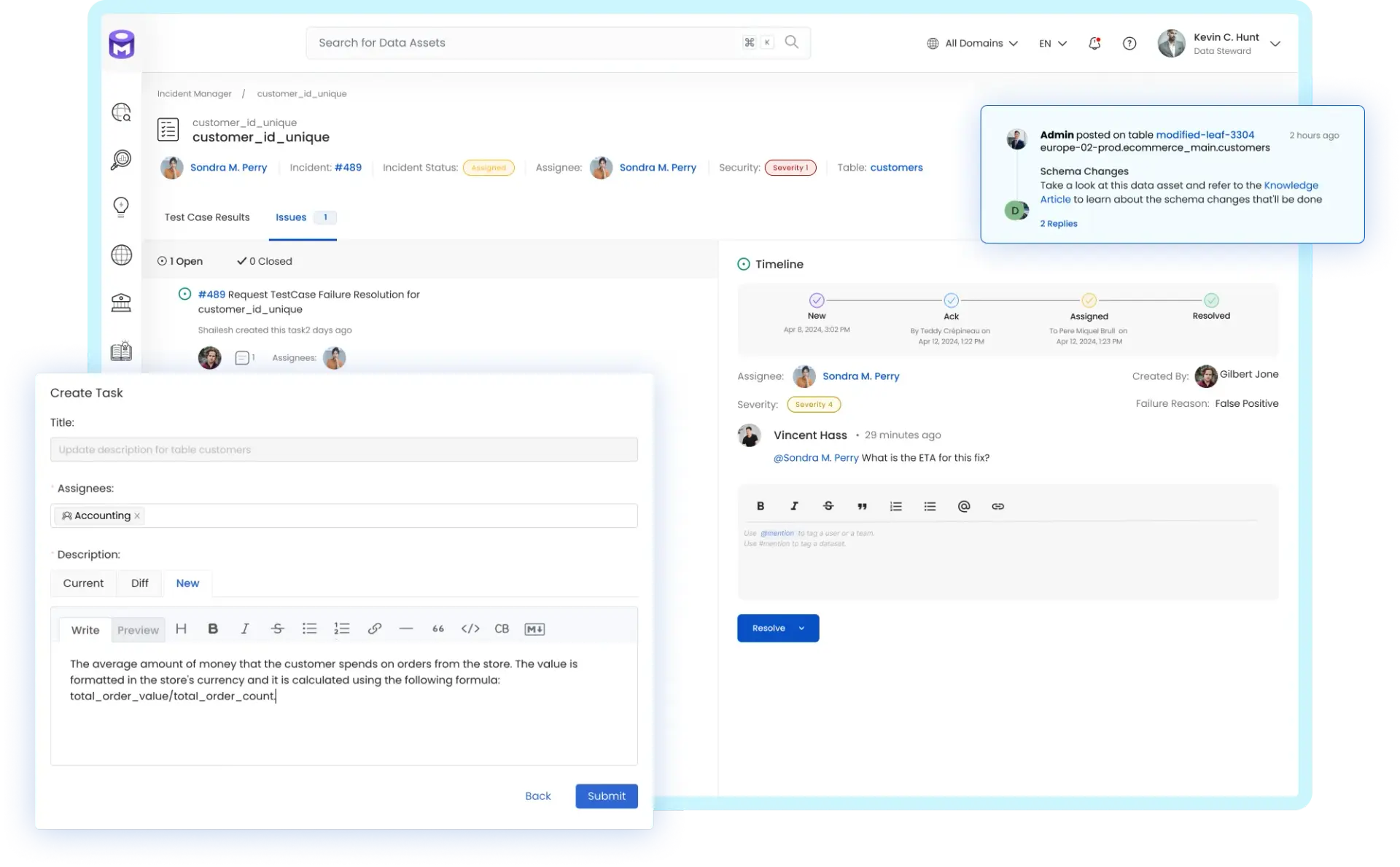The height and width of the screenshot is (867, 1400).
Task: Click the globe/domains icon in sidebar
Action: point(121,255)
